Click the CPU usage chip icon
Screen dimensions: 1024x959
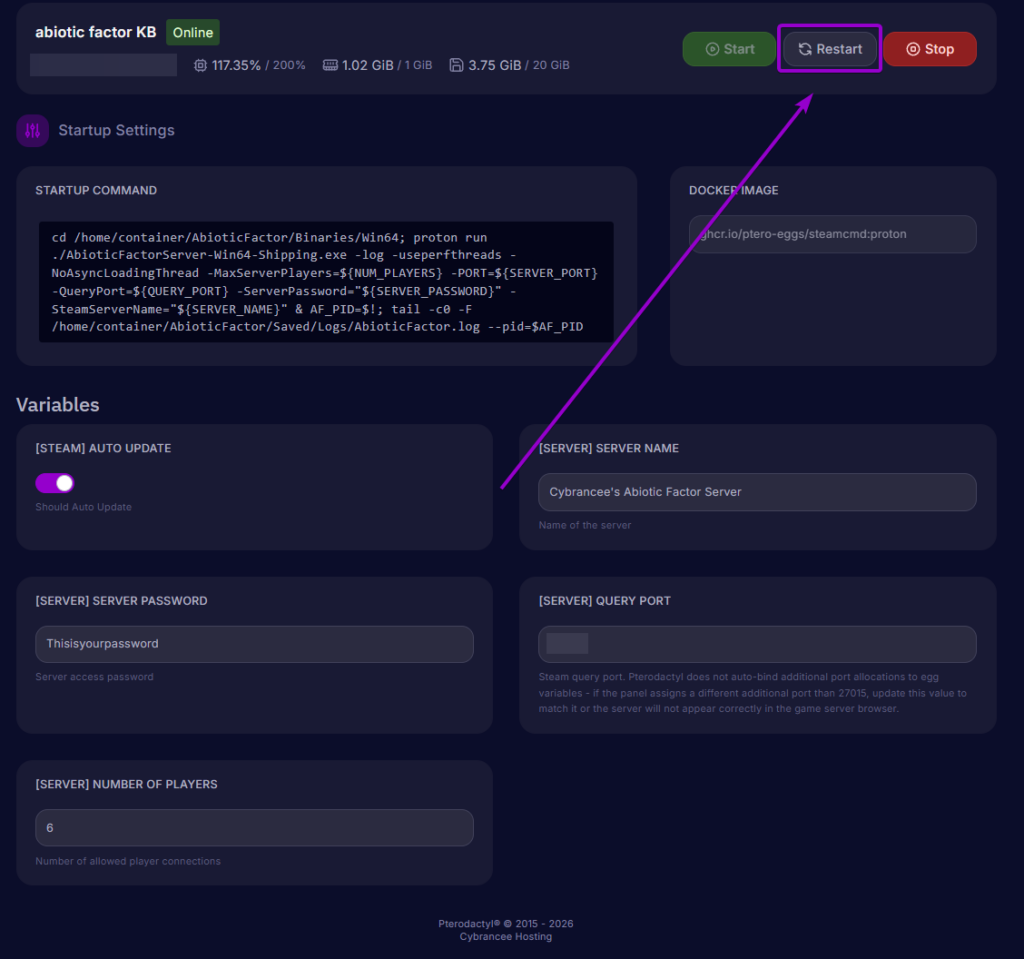click(200, 65)
